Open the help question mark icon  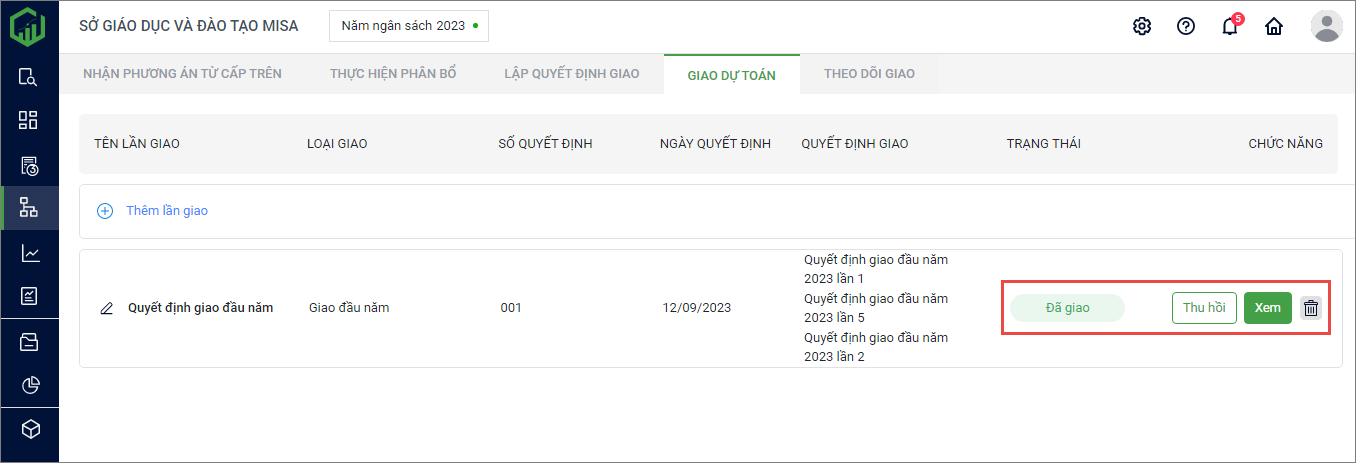pos(1186,26)
